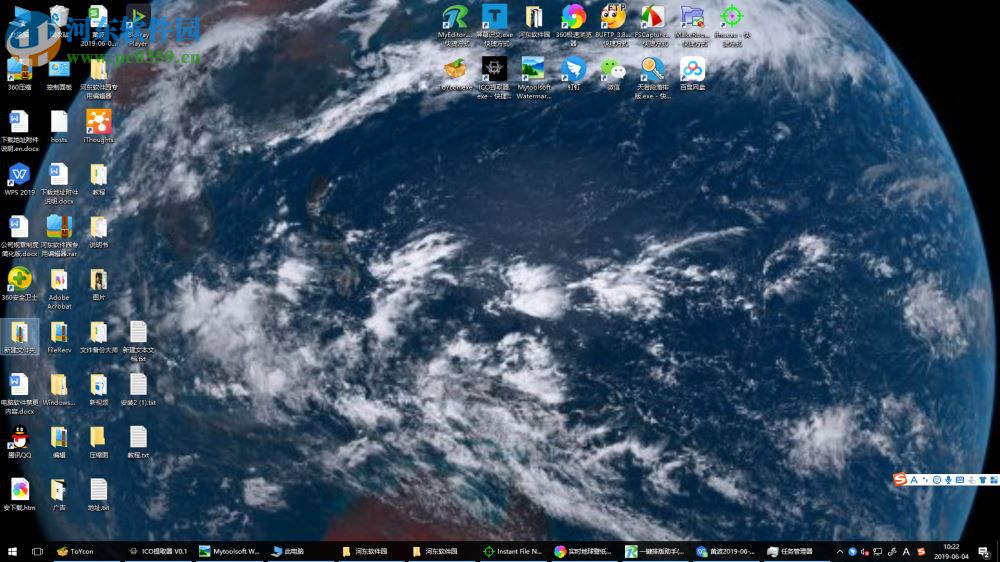Open the 安装2 (1).txt file
The width and height of the screenshot is (1000, 562).
[x=138, y=390]
